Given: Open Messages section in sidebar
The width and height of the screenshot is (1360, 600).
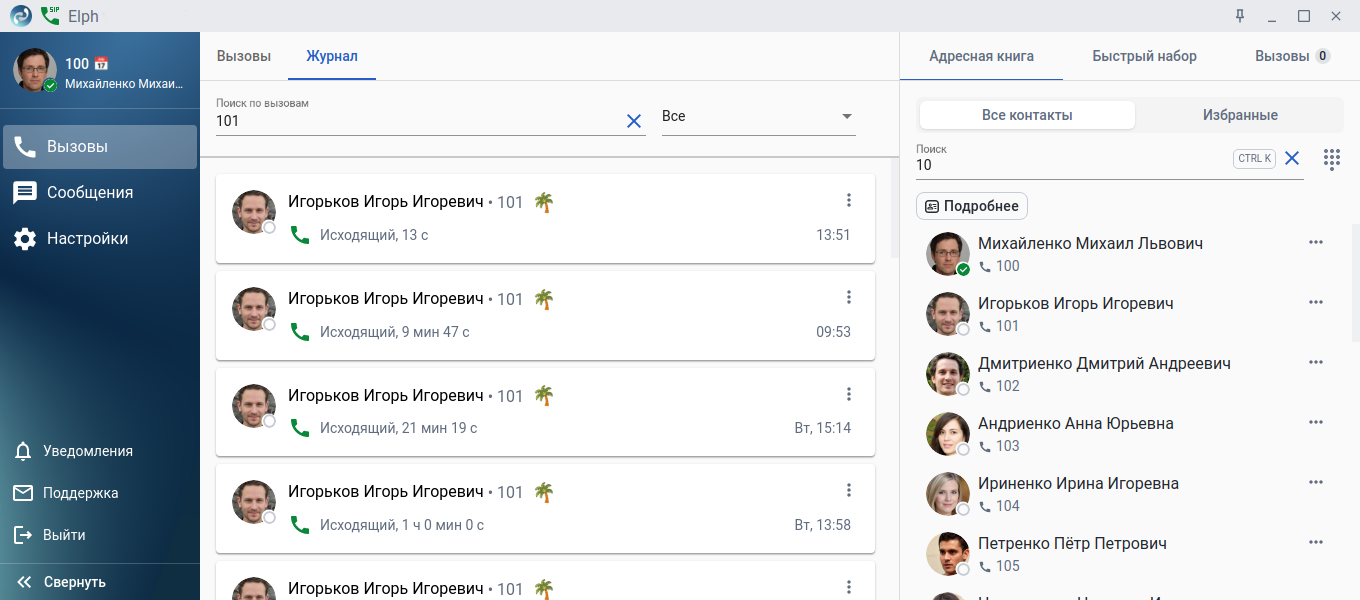Looking at the screenshot, I should click(x=89, y=192).
